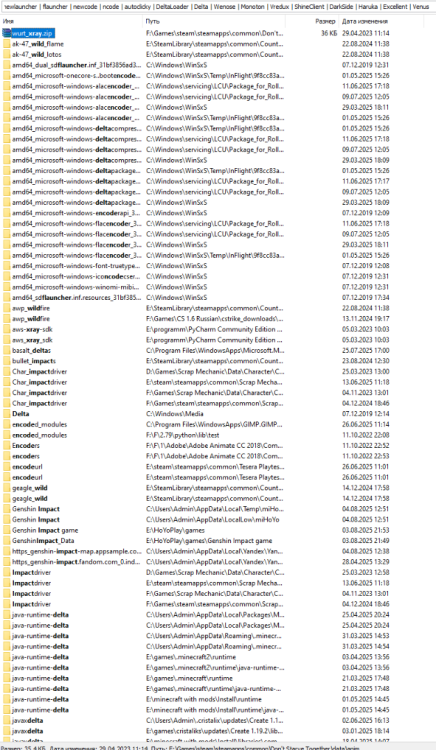The width and height of the screenshot is (436, 750).
Task: Select awp_wildfire dated 22.08.2024 11:38
Action: (x=31, y=308)
